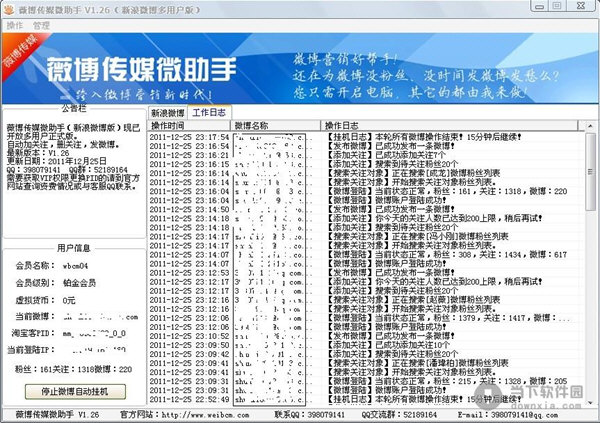Click the log scrollbar down arrow
This screenshot has height=423, width=600.
[590, 402]
